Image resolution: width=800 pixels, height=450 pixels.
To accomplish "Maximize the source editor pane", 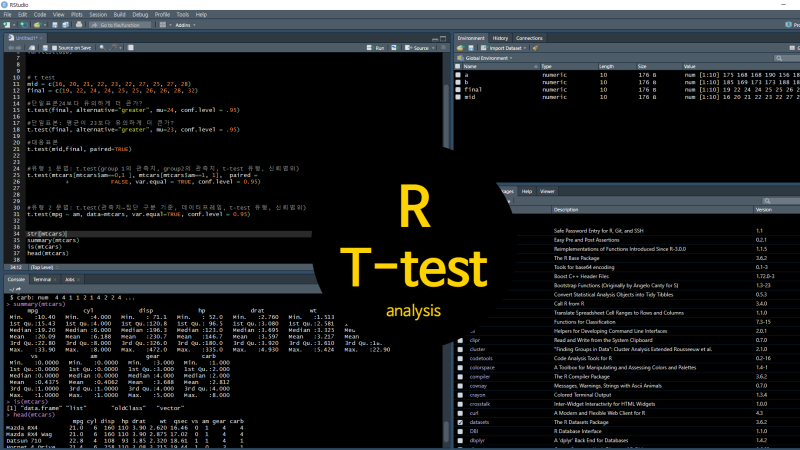I will [x=443, y=39].
